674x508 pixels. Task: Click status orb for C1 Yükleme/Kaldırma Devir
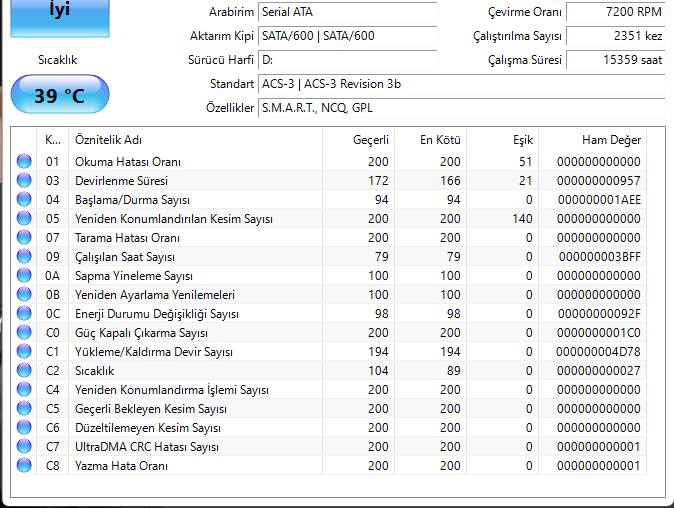24,352
